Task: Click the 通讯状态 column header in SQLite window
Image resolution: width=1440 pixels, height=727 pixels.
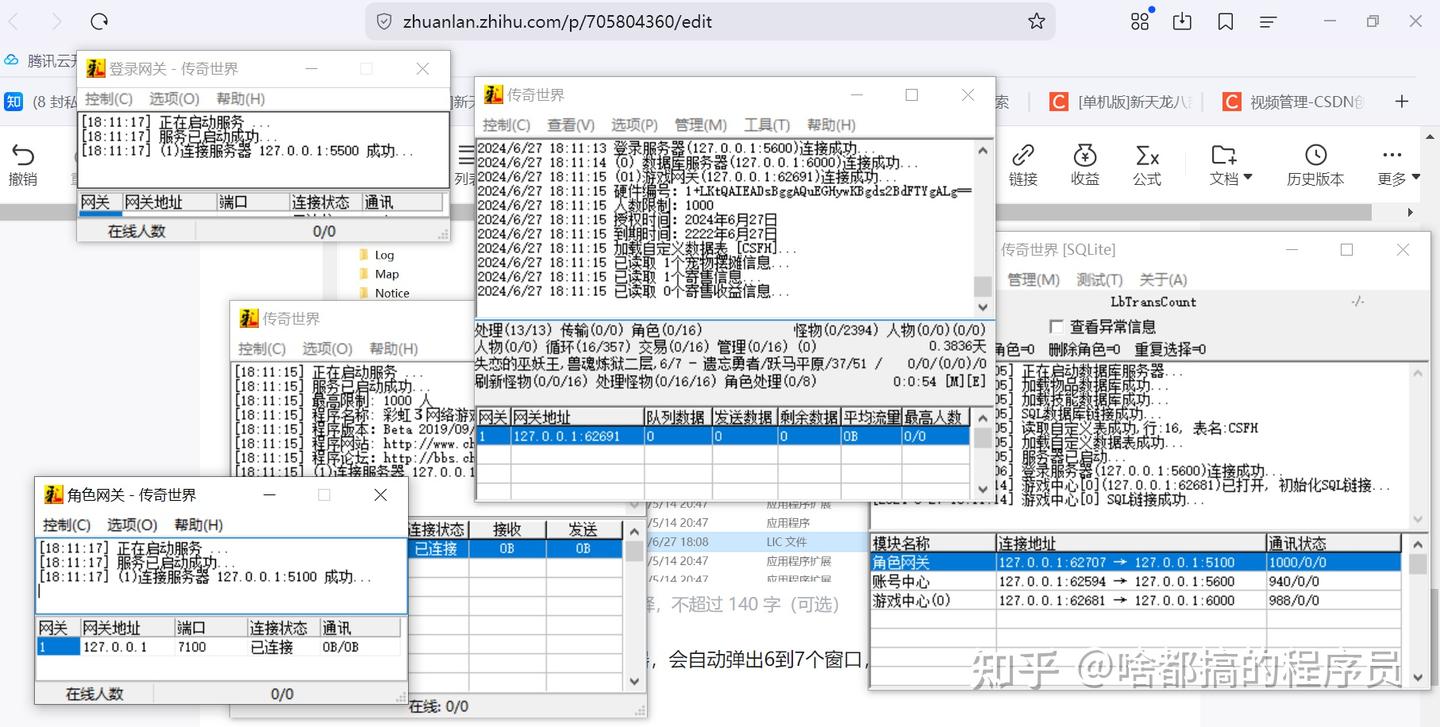Action: click(x=1333, y=543)
